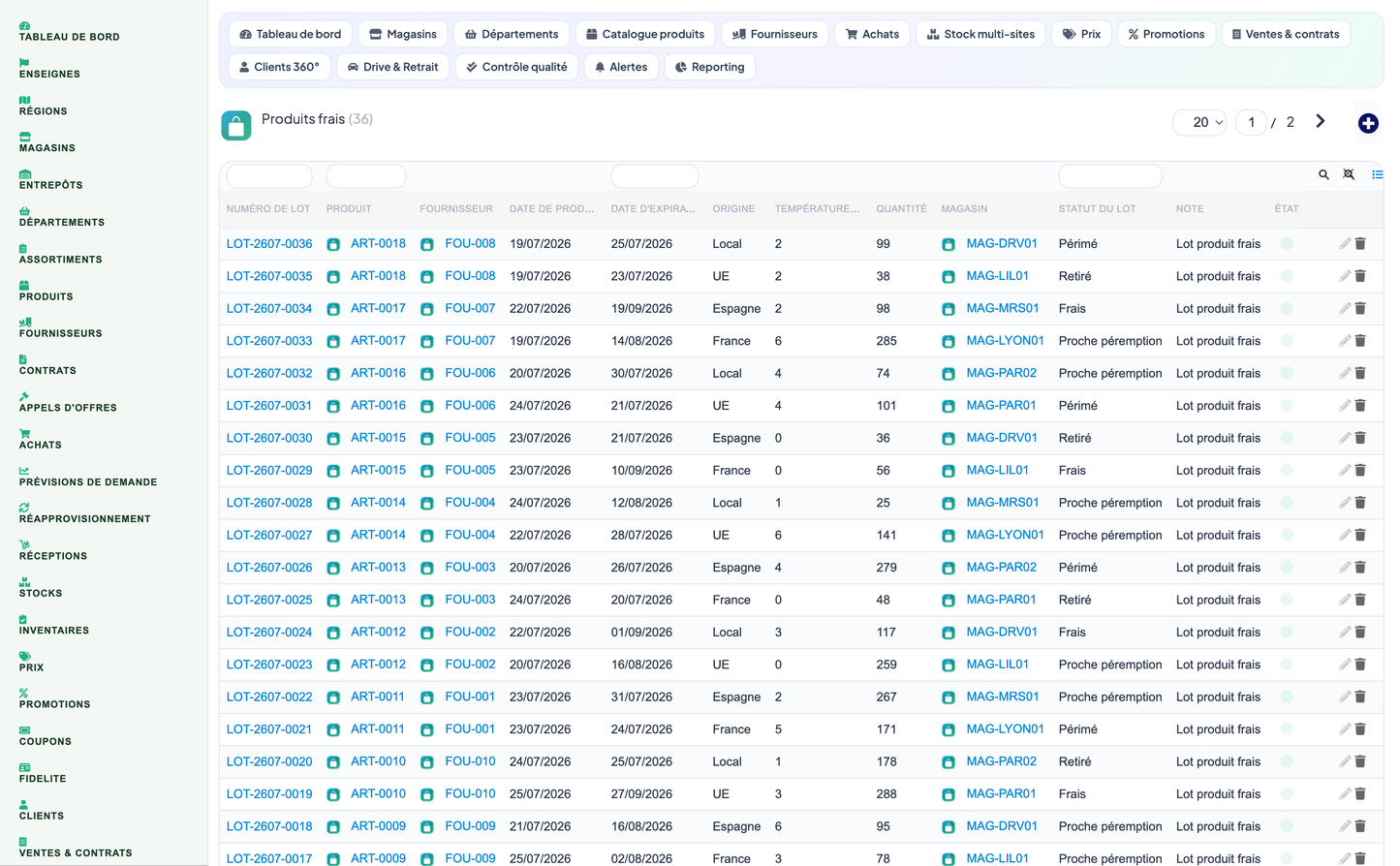1400x866 pixels.
Task: Toggle État indicator for LOT-2607-0029
Action: pyautogui.click(x=1287, y=470)
